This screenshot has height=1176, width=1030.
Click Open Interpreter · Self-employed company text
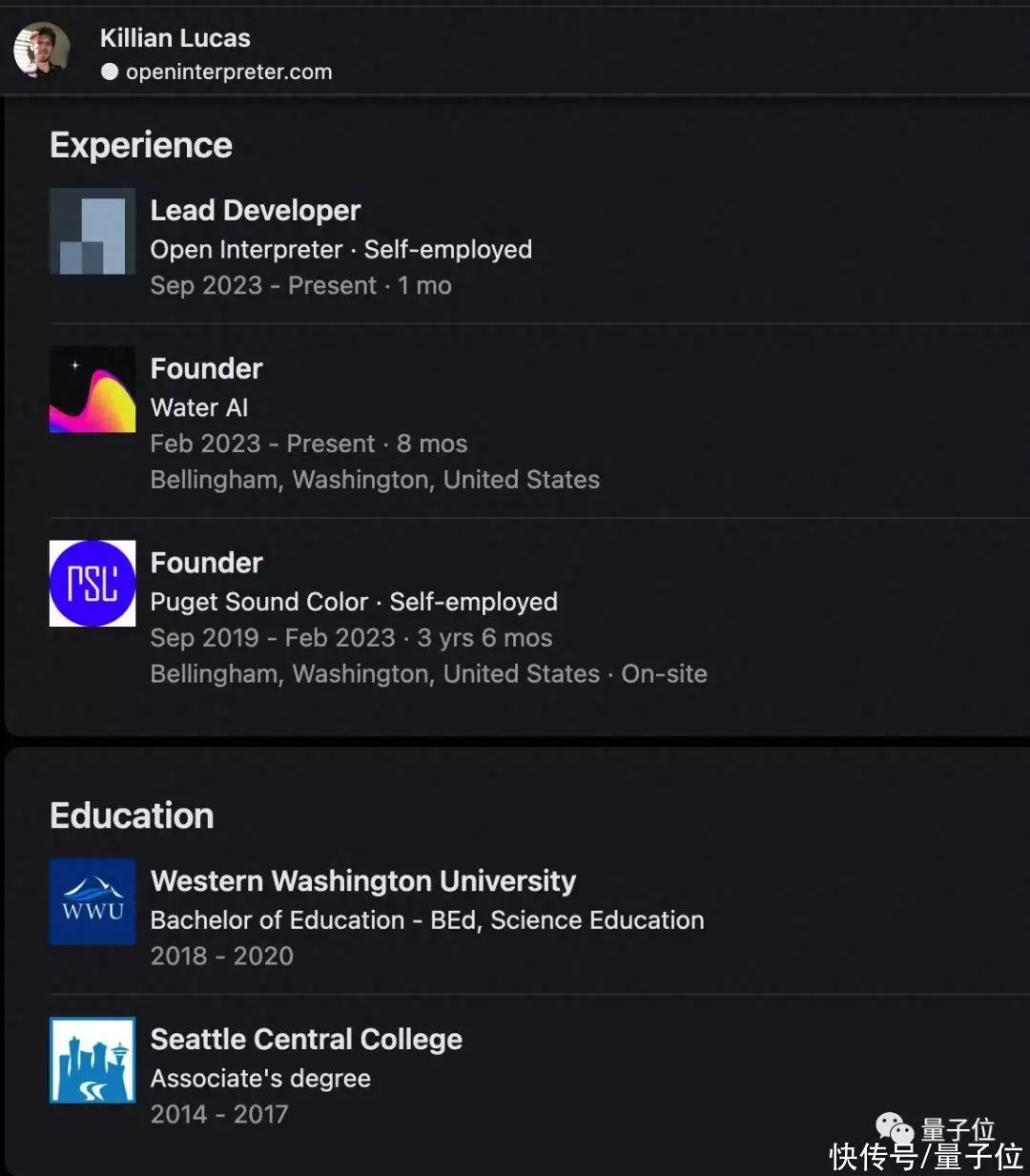[x=341, y=249]
